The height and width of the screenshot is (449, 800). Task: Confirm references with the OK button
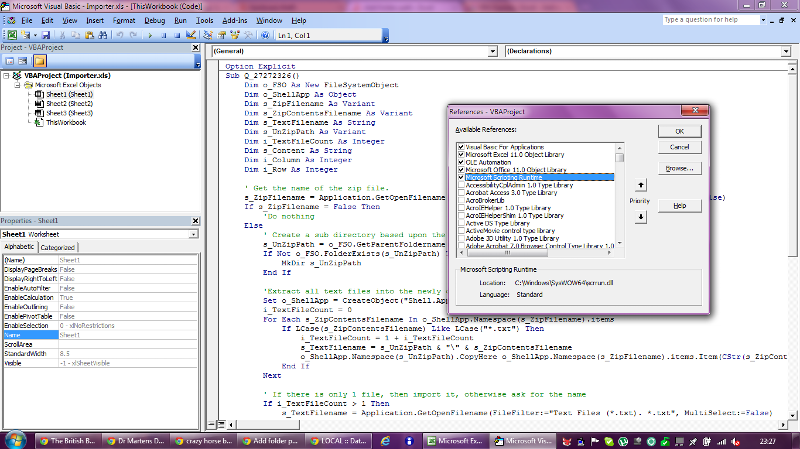click(680, 131)
